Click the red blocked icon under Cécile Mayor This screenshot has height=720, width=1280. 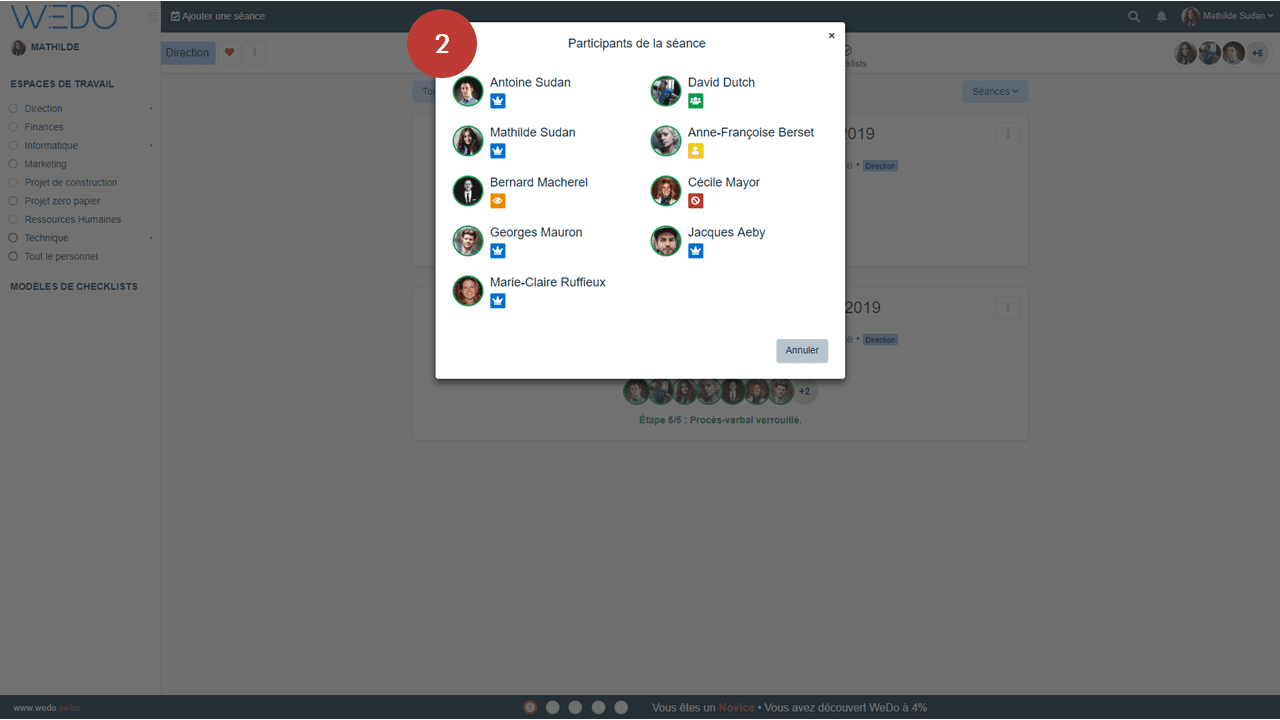[x=696, y=201]
